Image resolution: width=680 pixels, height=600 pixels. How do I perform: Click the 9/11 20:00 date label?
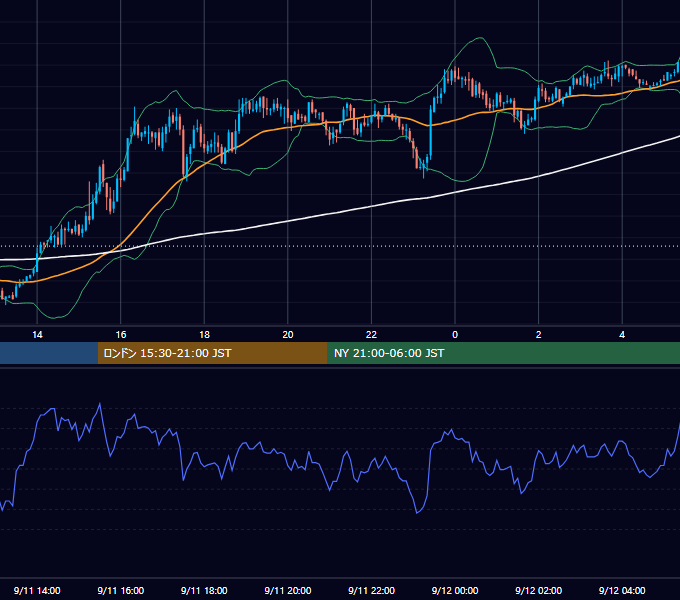tap(288, 590)
